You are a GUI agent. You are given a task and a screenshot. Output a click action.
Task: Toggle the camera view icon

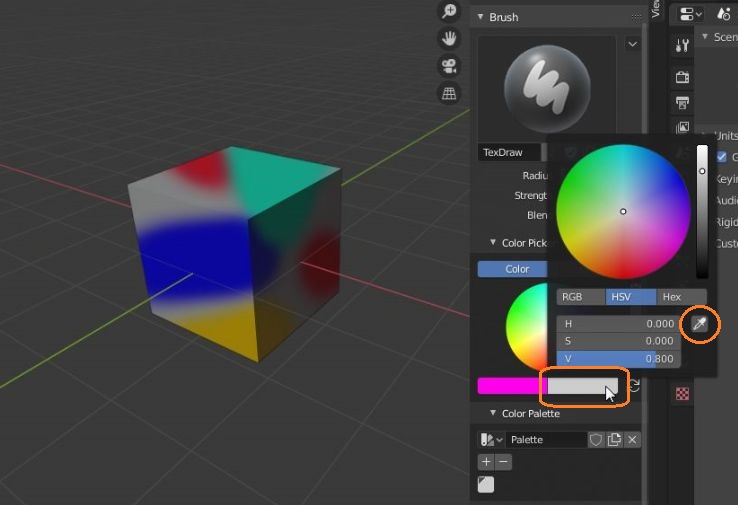pos(449,66)
